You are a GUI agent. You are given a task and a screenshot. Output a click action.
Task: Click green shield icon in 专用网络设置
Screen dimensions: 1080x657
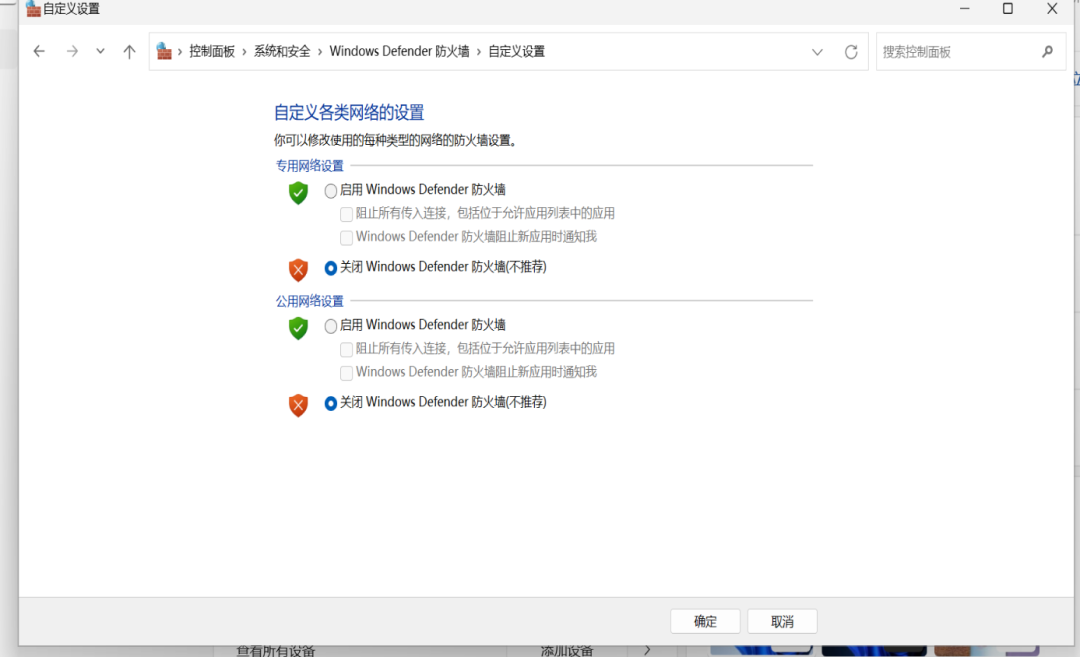298,193
